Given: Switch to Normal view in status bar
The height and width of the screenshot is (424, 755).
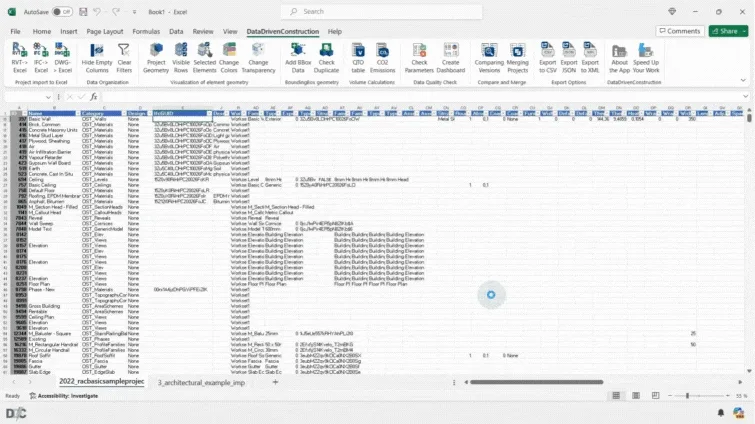Looking at the screenshot, I should click(x=616, y=396).
